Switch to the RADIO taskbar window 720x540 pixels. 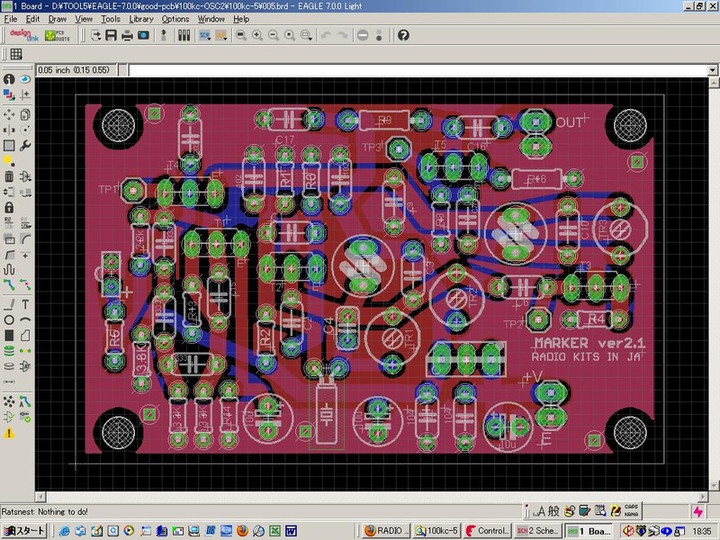click(x=384, y=531)
